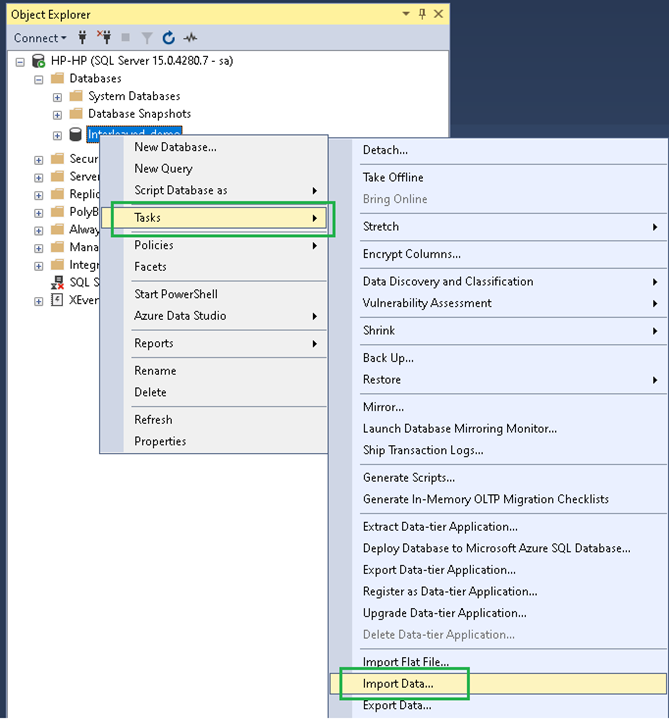Choose Take Offline

pos(498,177)
